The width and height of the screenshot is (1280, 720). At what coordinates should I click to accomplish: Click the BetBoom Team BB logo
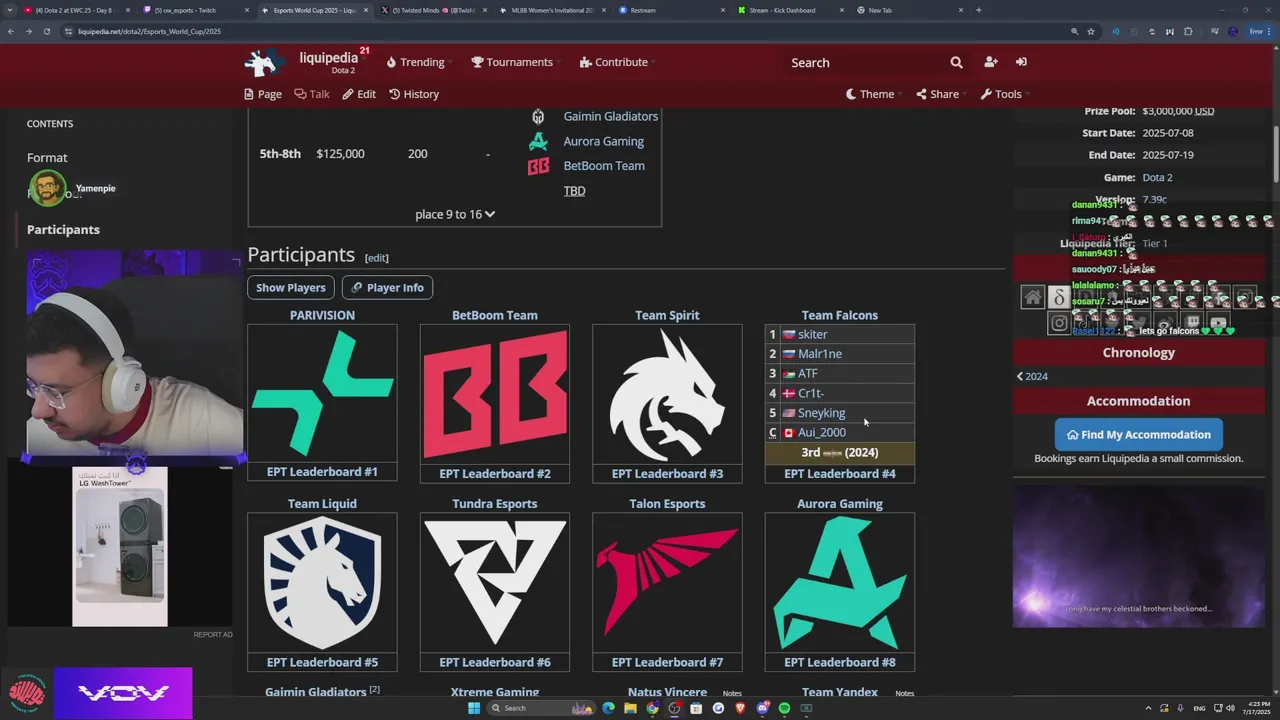pos(495,393)
